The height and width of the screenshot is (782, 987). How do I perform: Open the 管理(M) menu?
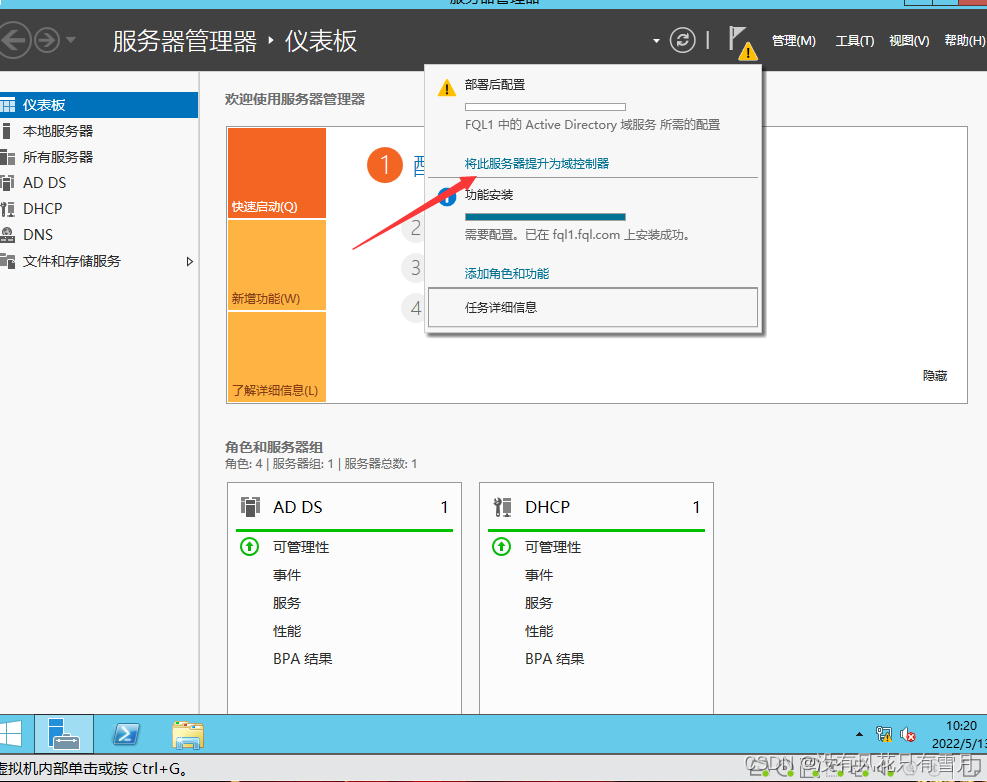pos(793,40)
